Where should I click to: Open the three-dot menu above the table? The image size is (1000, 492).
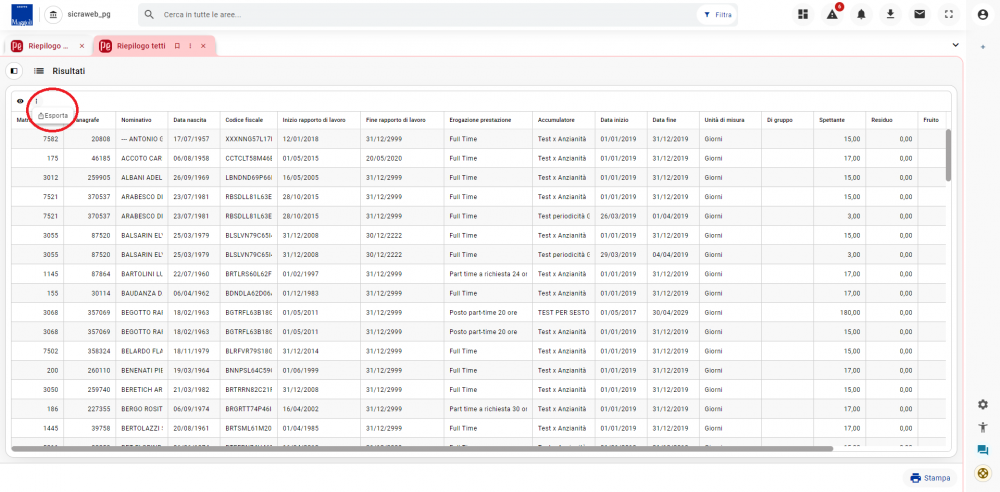[36, 101]
